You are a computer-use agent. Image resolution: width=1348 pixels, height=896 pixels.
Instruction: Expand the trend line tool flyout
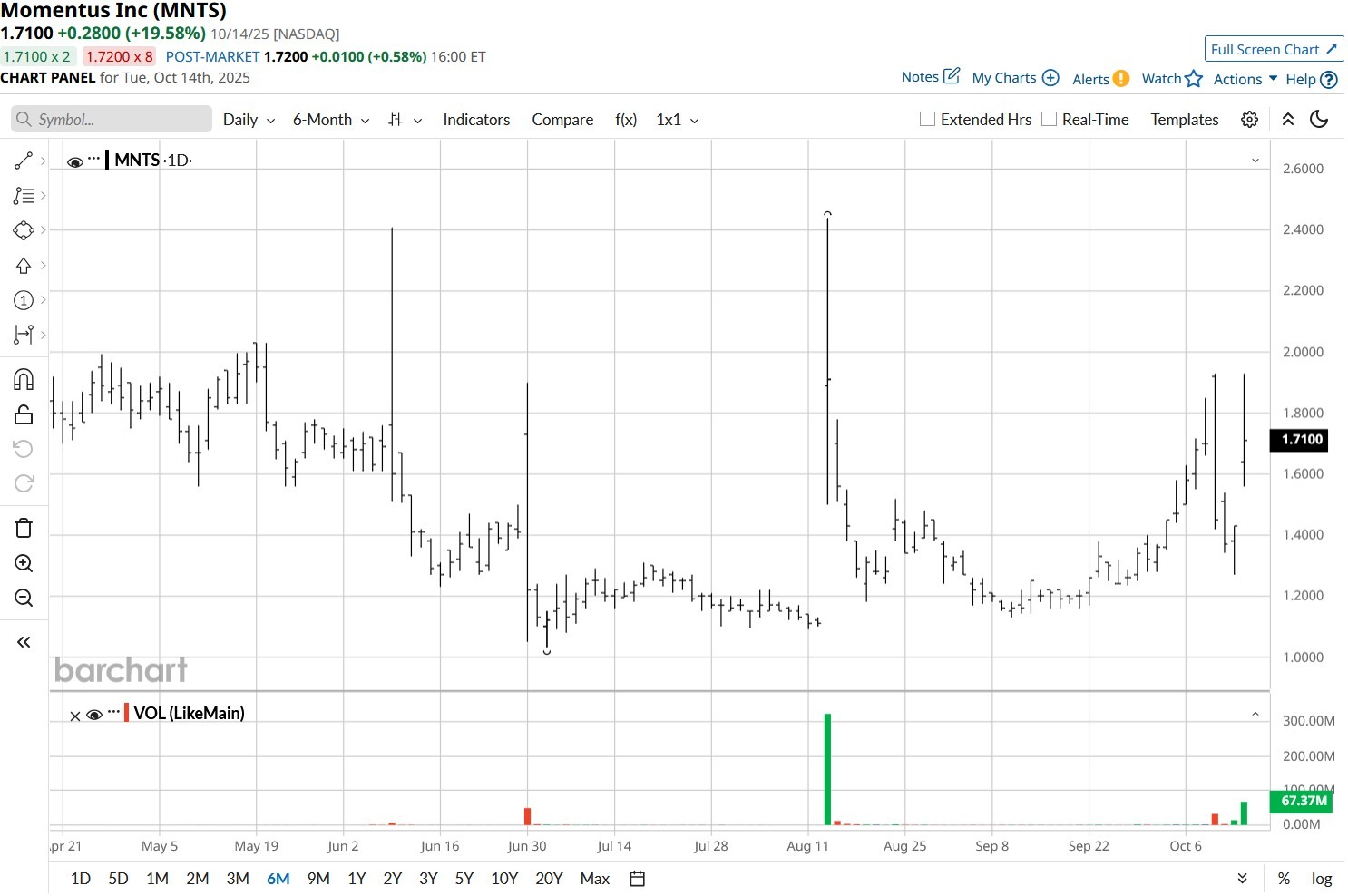[x=43, y=161]
